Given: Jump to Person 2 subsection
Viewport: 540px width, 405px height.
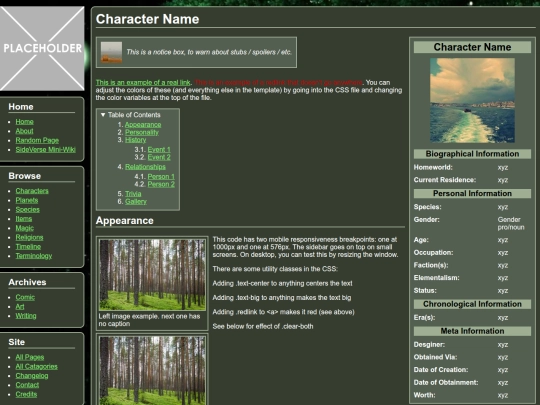Looking at the screenshot, I should (161, 184).
